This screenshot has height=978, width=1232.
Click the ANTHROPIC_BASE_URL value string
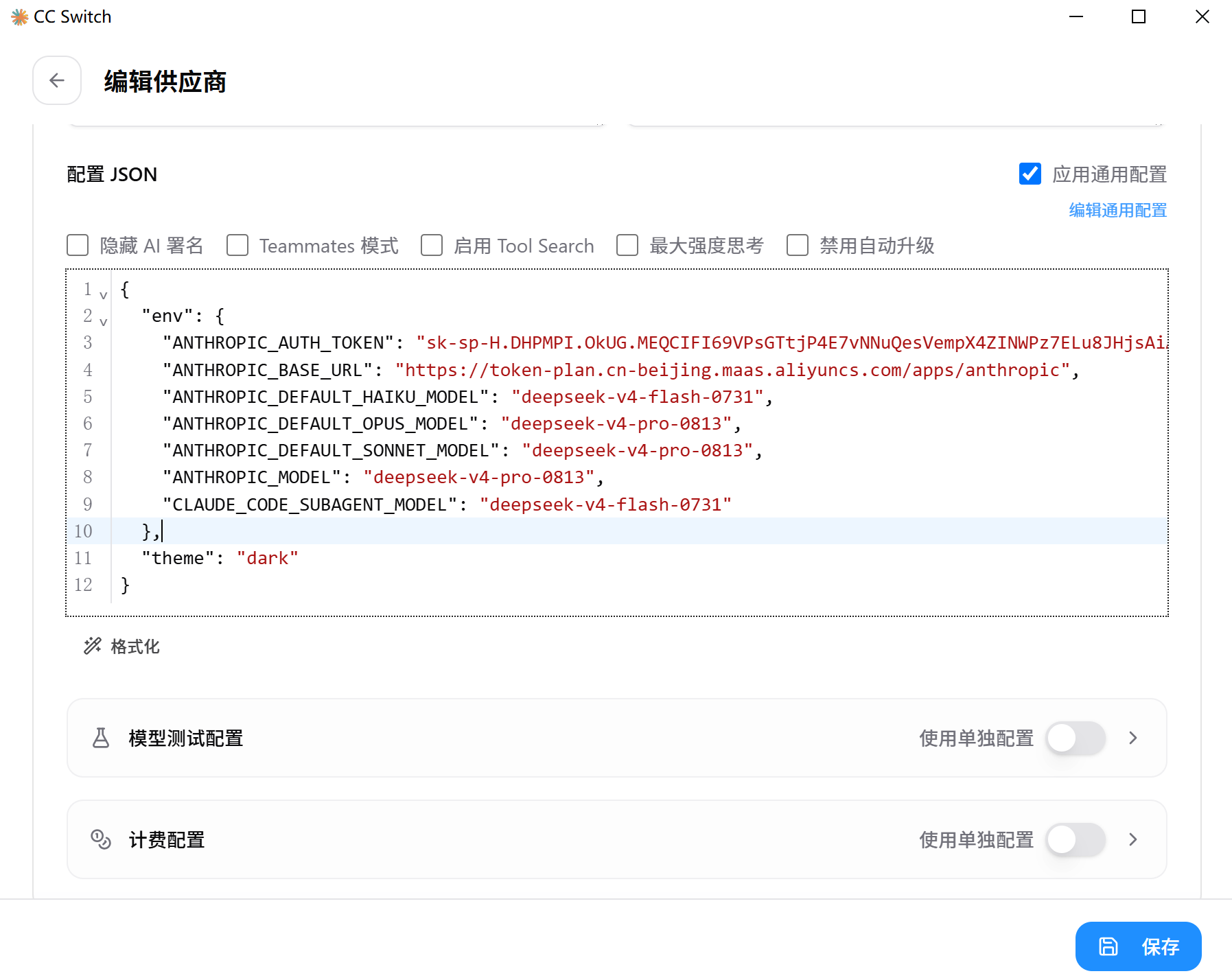pos(733,370)
